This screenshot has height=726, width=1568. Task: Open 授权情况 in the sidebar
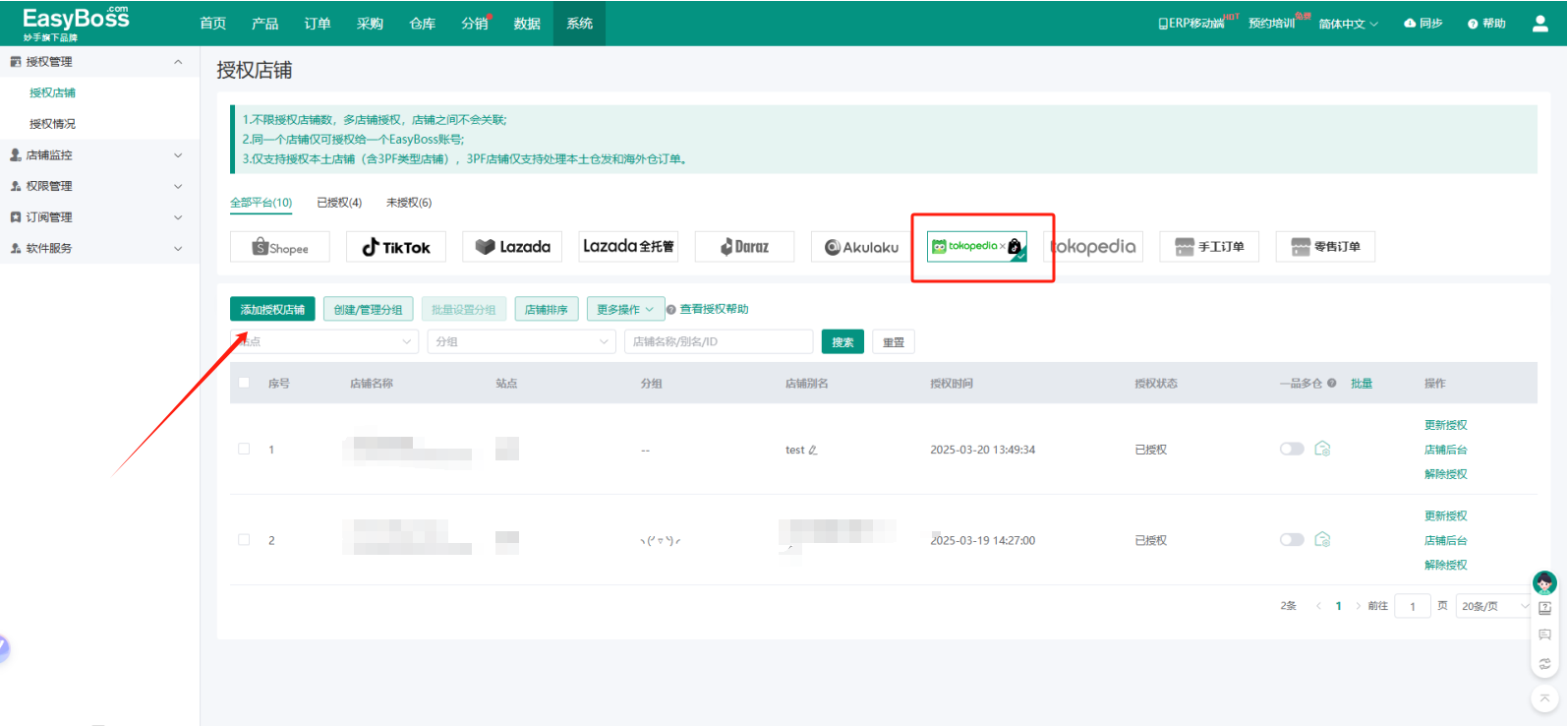(x=52, y=124)
